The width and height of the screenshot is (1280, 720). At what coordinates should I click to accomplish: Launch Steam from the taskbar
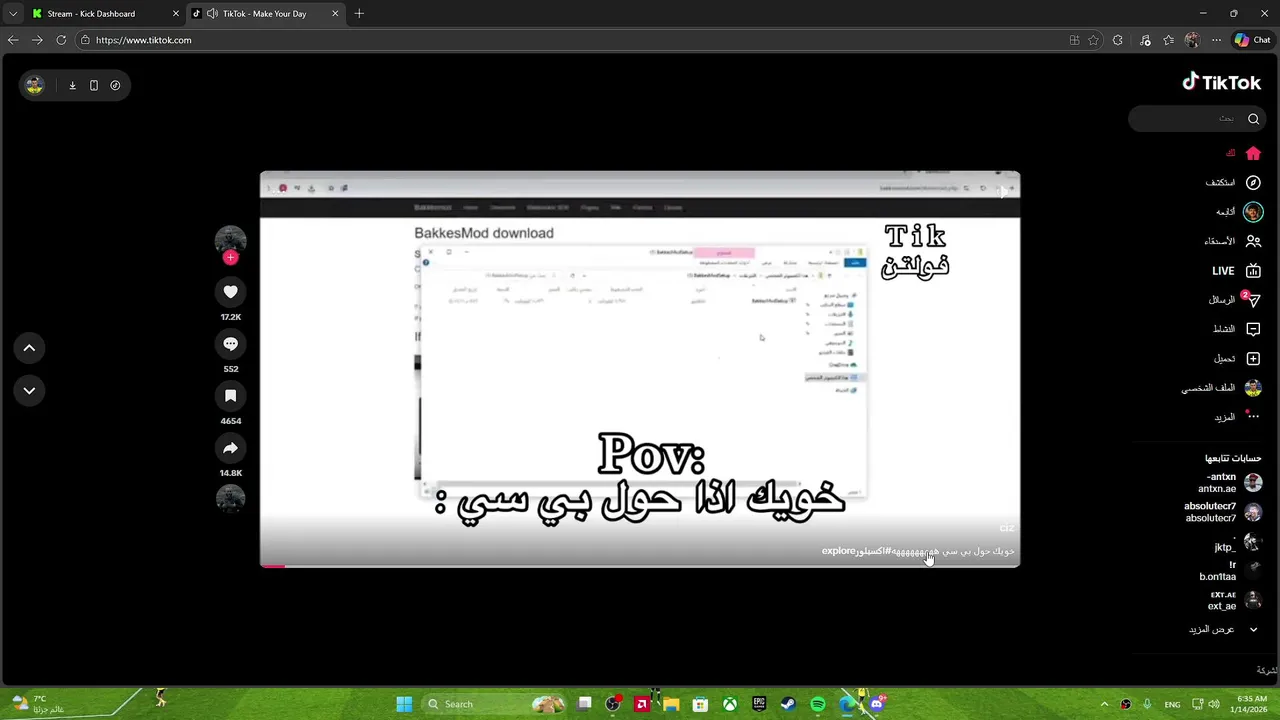tap(788, 704)
